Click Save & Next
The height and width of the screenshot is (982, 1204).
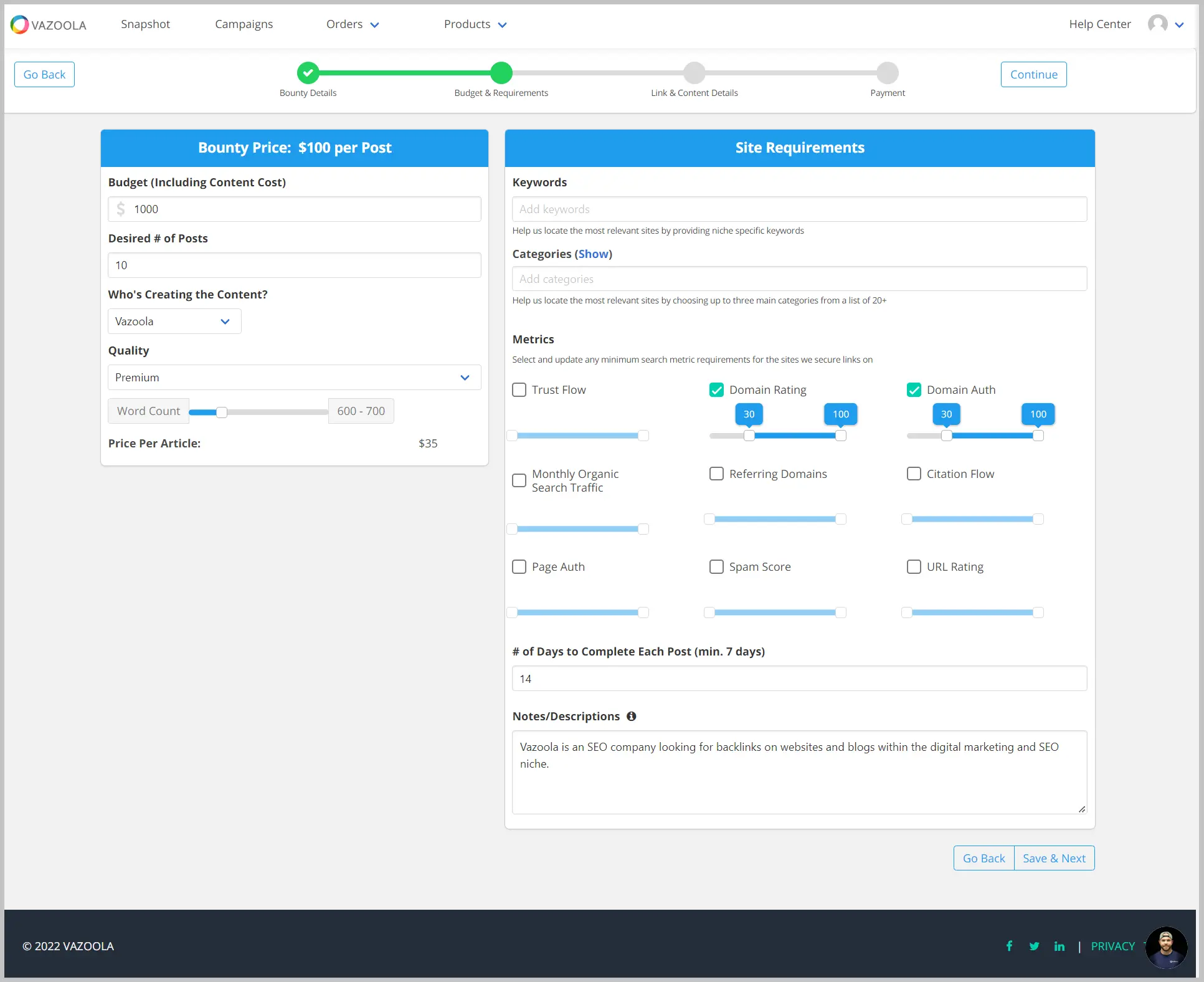coord(1054,858)
